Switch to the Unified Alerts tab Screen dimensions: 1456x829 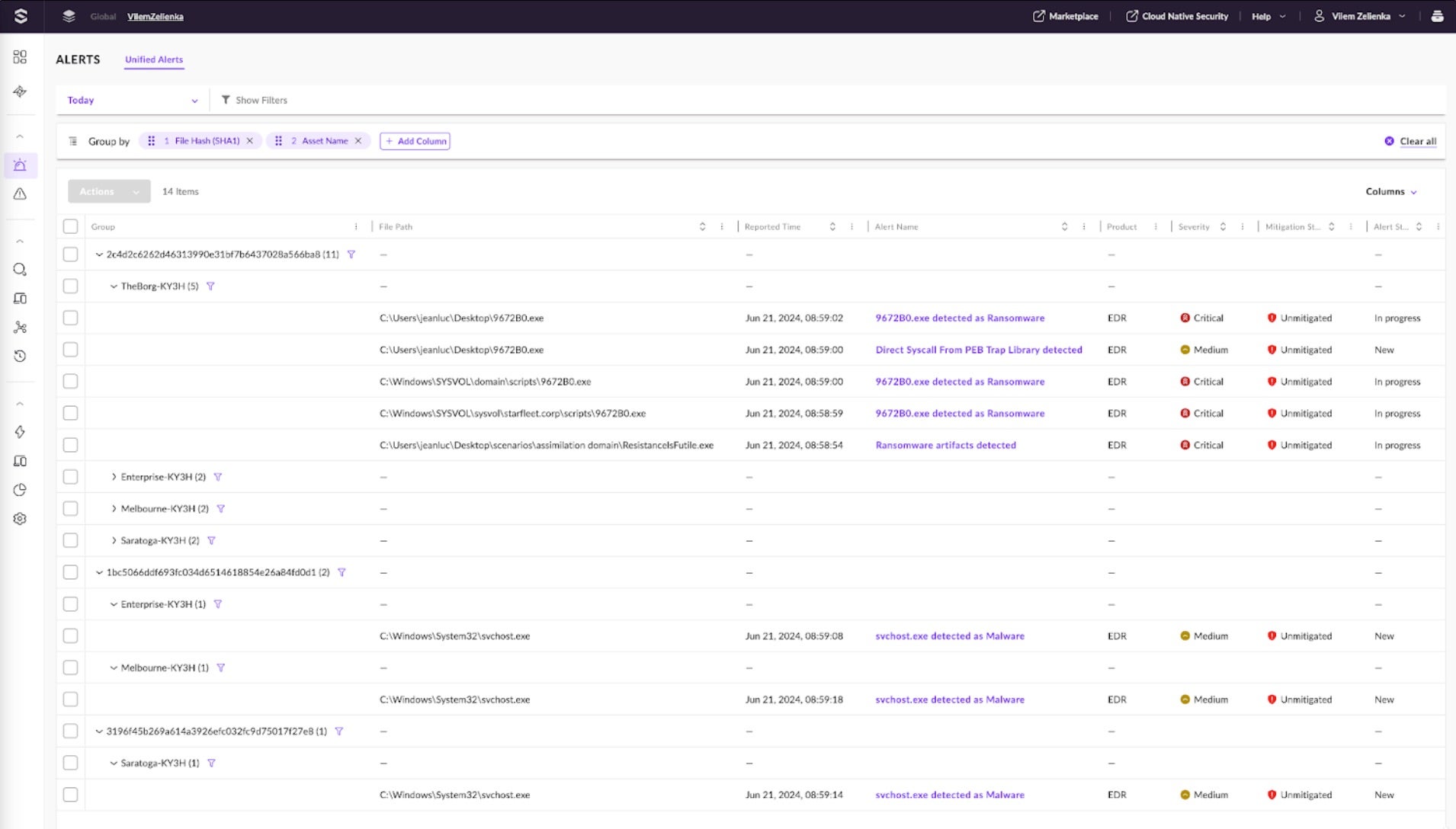pos(154,59)
